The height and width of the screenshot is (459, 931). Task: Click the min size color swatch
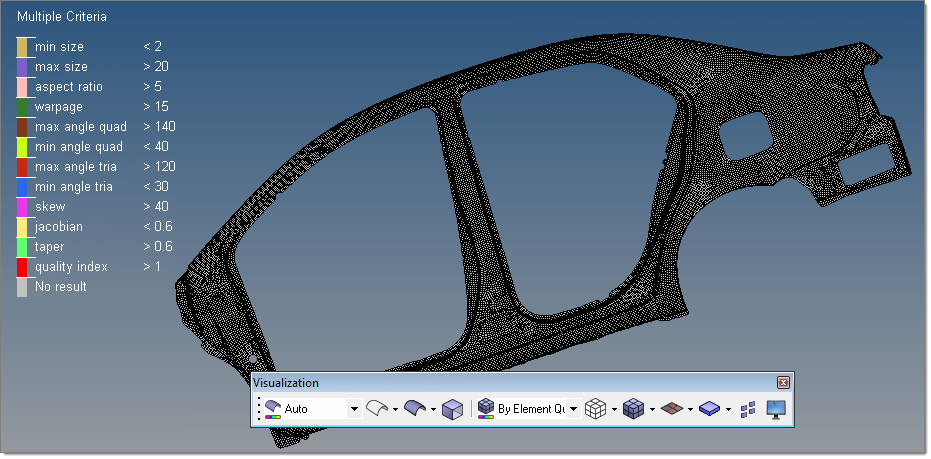click(22, 47)
